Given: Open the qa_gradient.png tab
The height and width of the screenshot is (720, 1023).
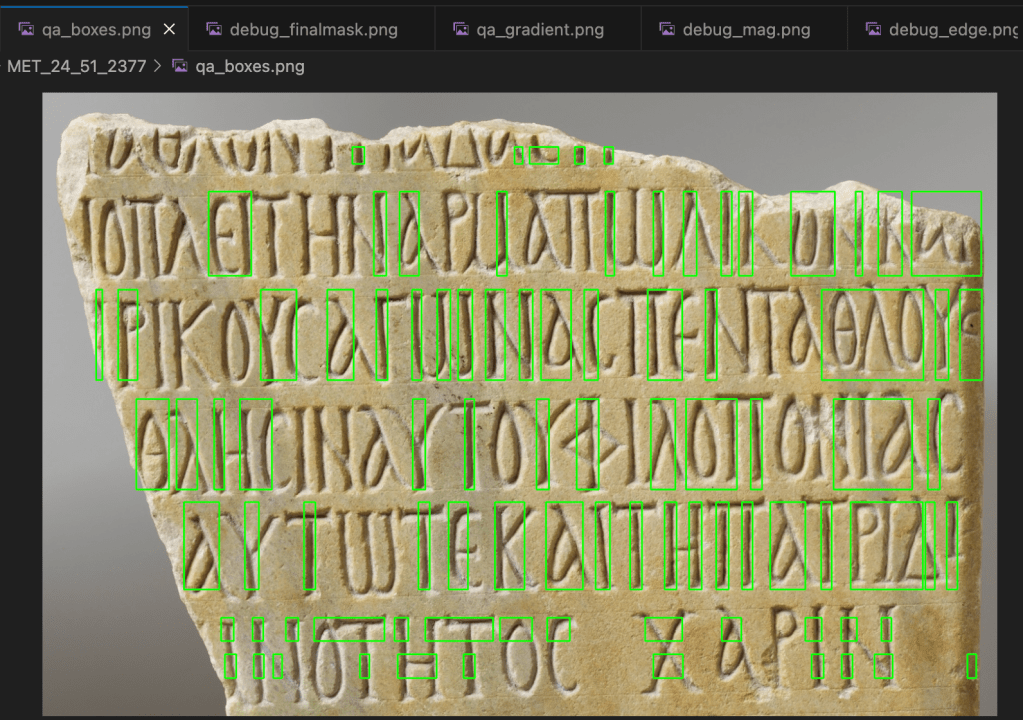Looking at the screenshot, I should tap(540, 29).
